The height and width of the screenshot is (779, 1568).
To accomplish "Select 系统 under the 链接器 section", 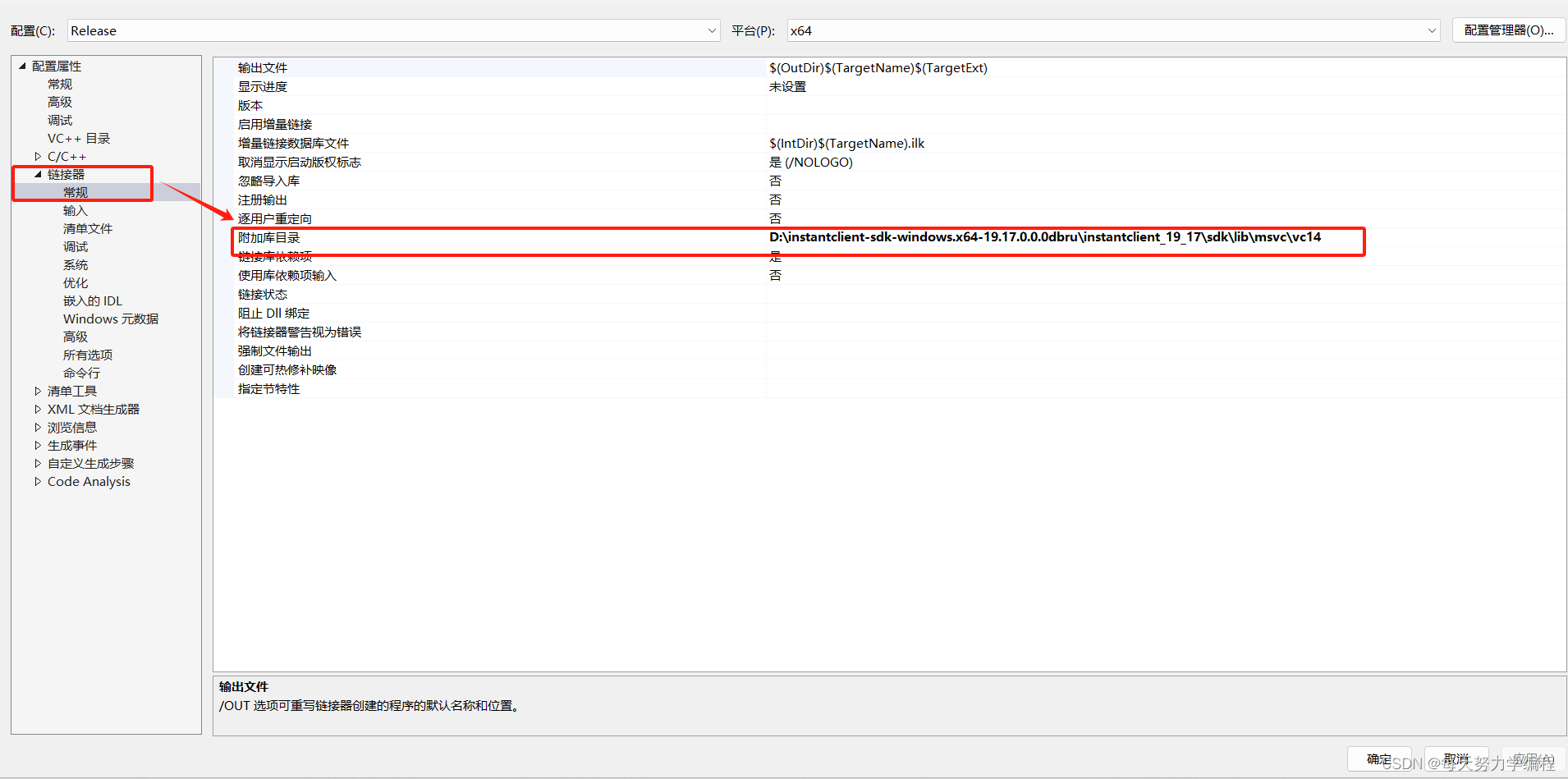I will point(76,264).
